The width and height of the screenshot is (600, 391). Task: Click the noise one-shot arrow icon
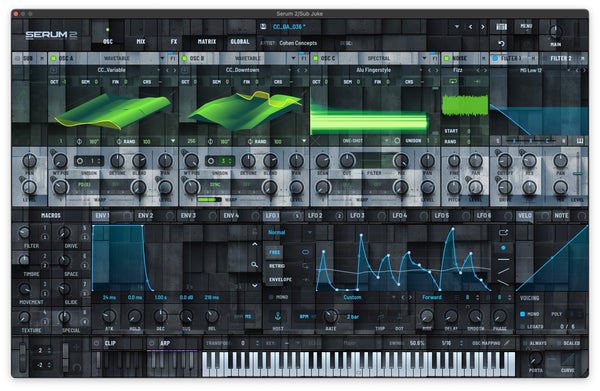[x=477, y=81]
